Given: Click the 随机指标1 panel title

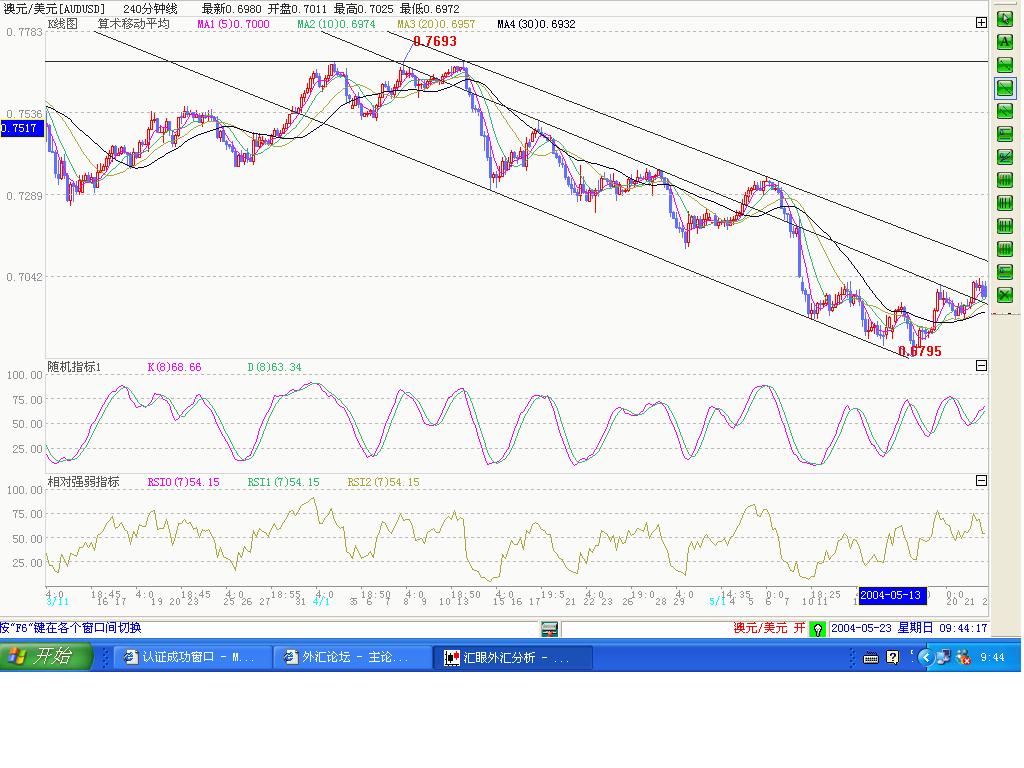Looking at the screenshot, I should [x=74, y=367].
